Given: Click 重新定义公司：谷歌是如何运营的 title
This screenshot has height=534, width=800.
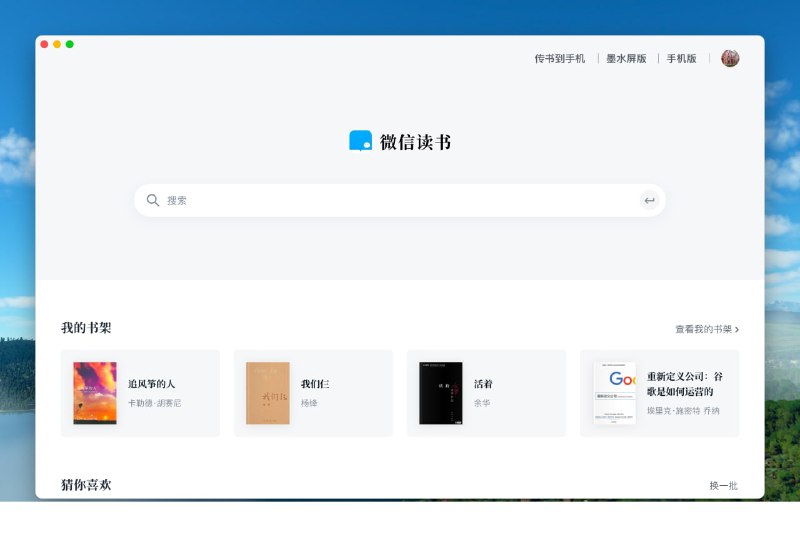Looking at the screenshot, I should 685,384.
